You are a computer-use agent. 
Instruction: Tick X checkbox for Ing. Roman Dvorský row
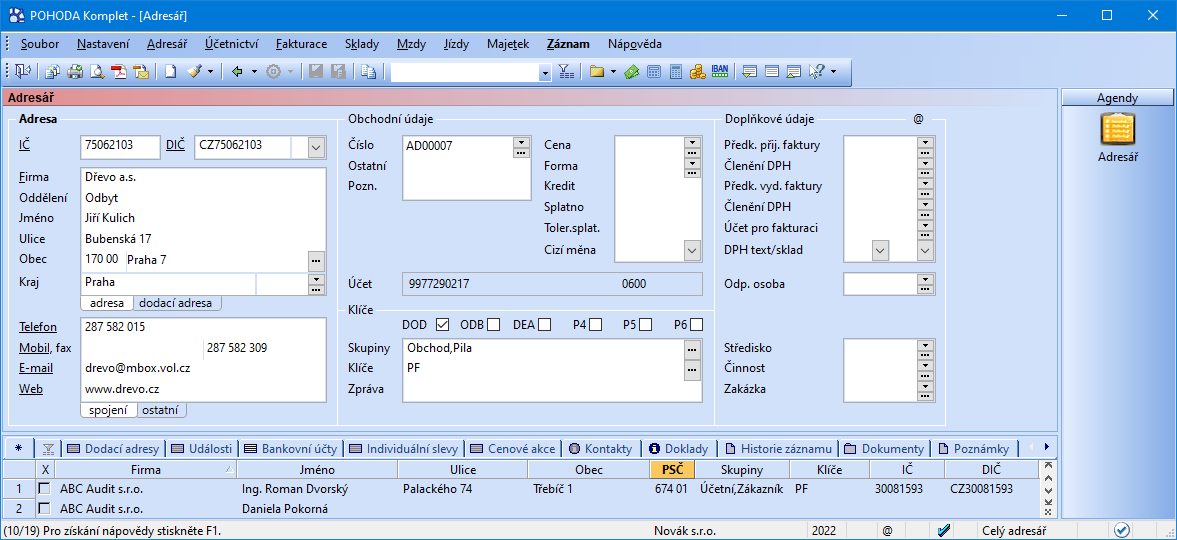[45, 488]
